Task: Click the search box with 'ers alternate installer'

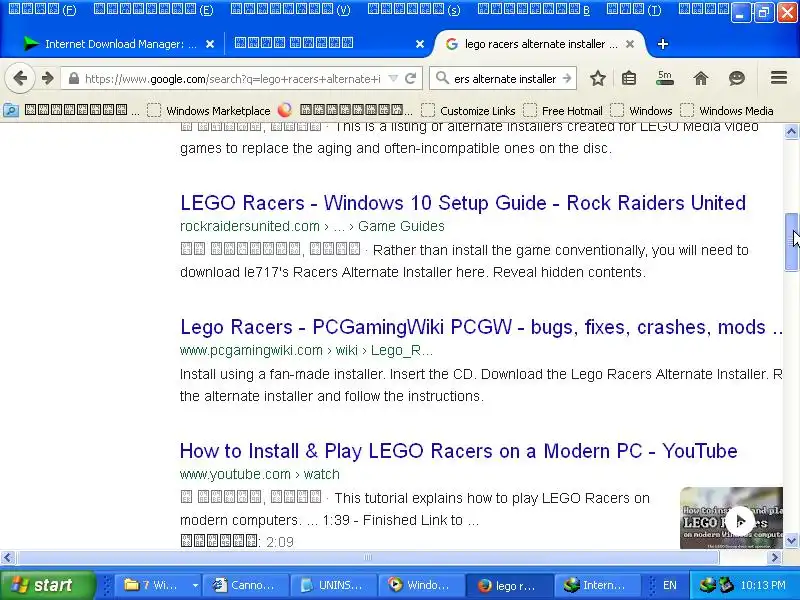Action: point(505,79)
